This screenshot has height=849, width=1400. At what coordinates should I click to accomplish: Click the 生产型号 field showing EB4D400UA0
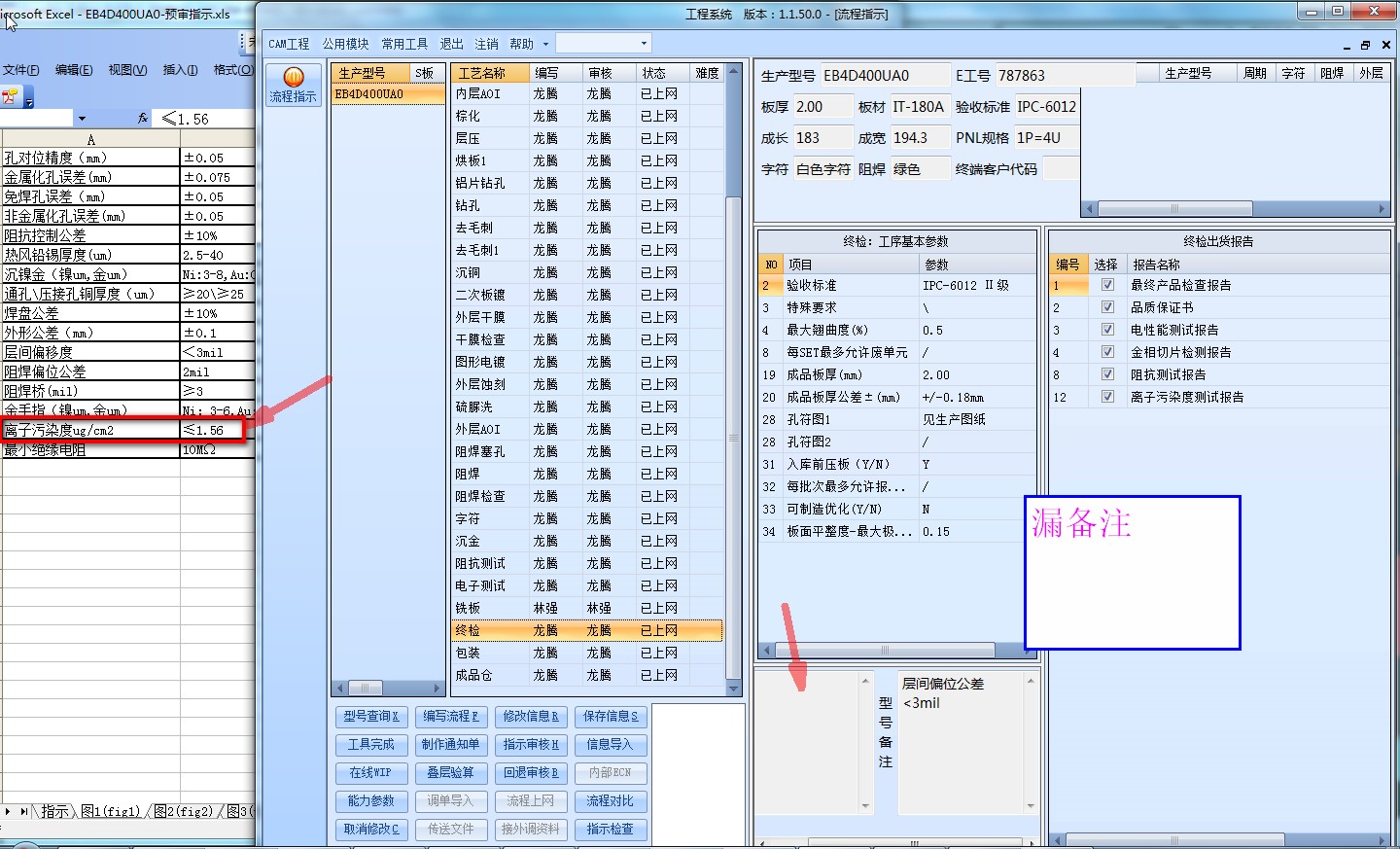[x=885, y=76]
